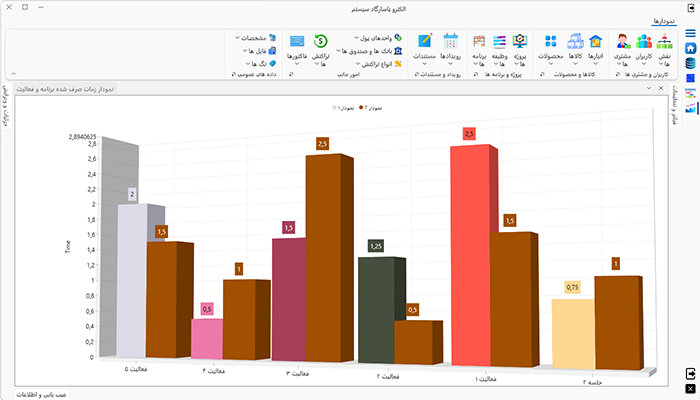Image resolution: width=700 pixels, height=400 pixels.
Task: Click the database icon in right sidebar
Action: click(x=690, y=63)
